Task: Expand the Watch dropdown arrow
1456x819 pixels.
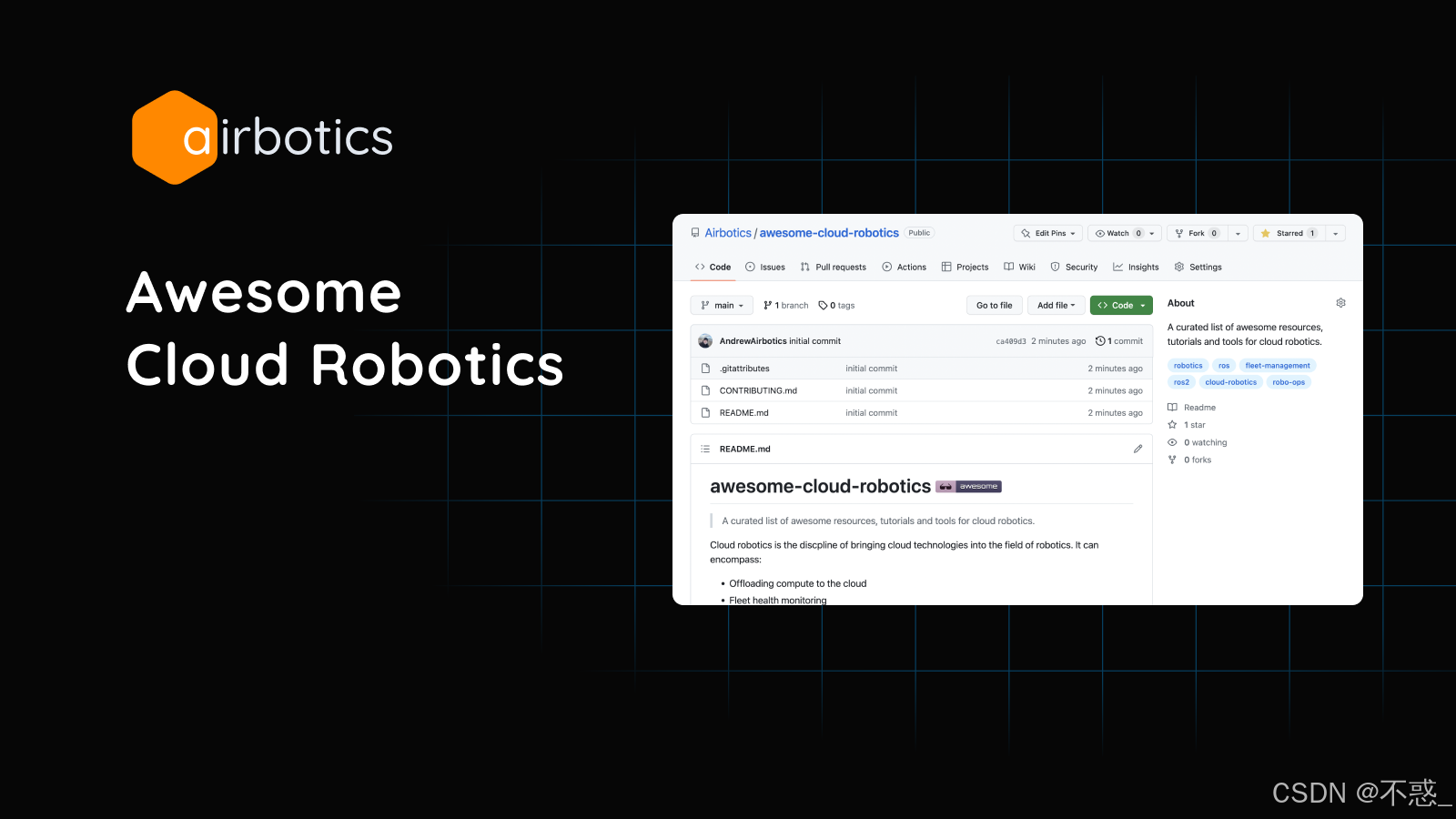Action: pos(1153,233)
